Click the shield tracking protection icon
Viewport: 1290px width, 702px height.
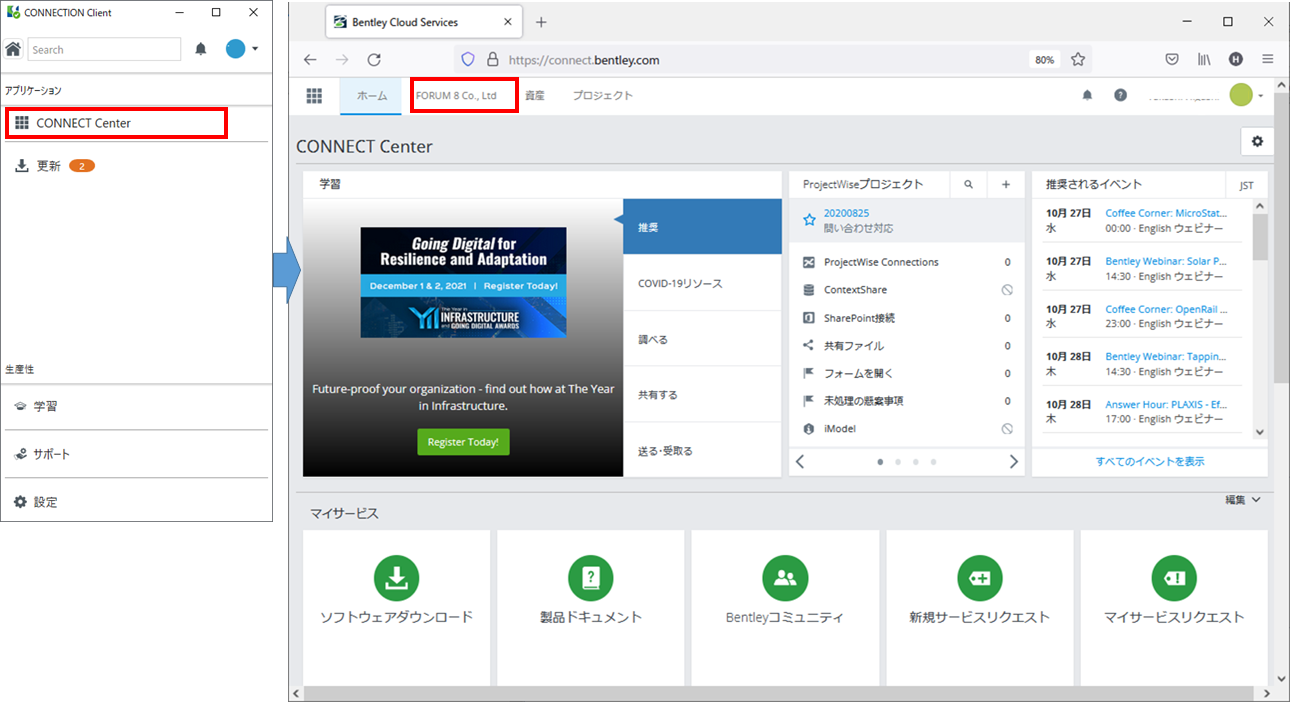[x=468, y=60]
